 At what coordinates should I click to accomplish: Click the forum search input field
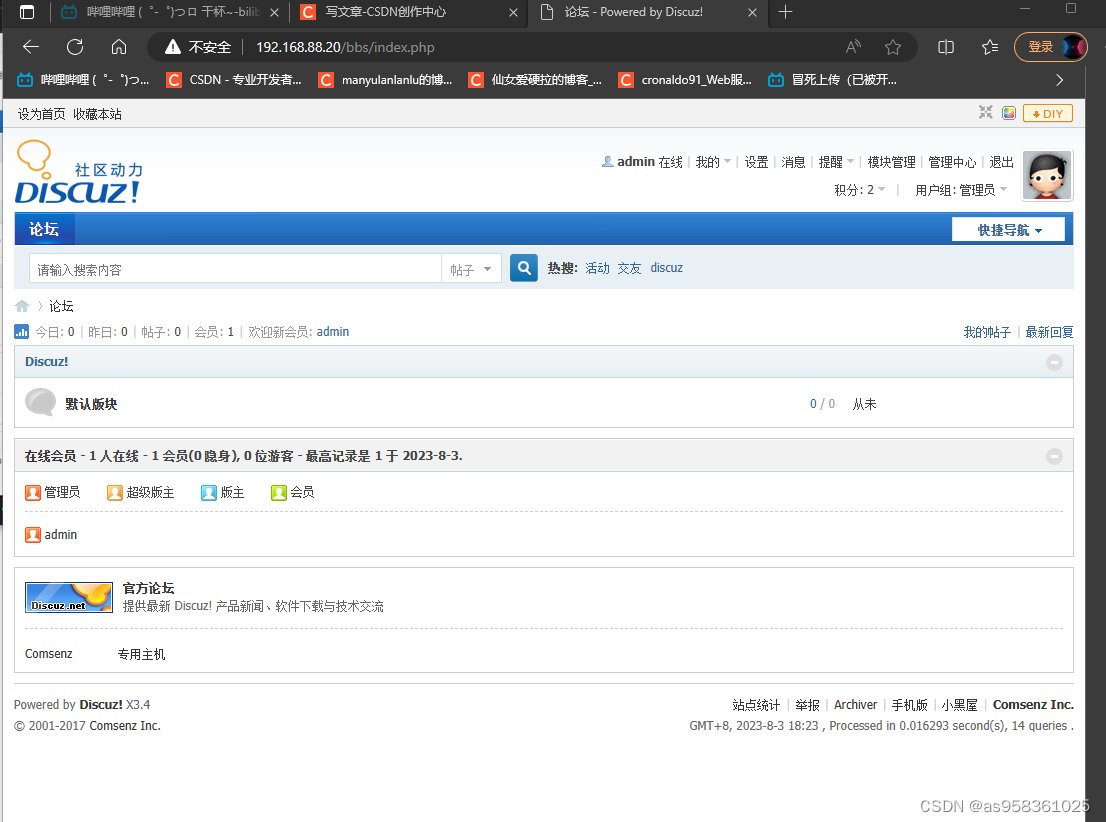coord(236,270)
